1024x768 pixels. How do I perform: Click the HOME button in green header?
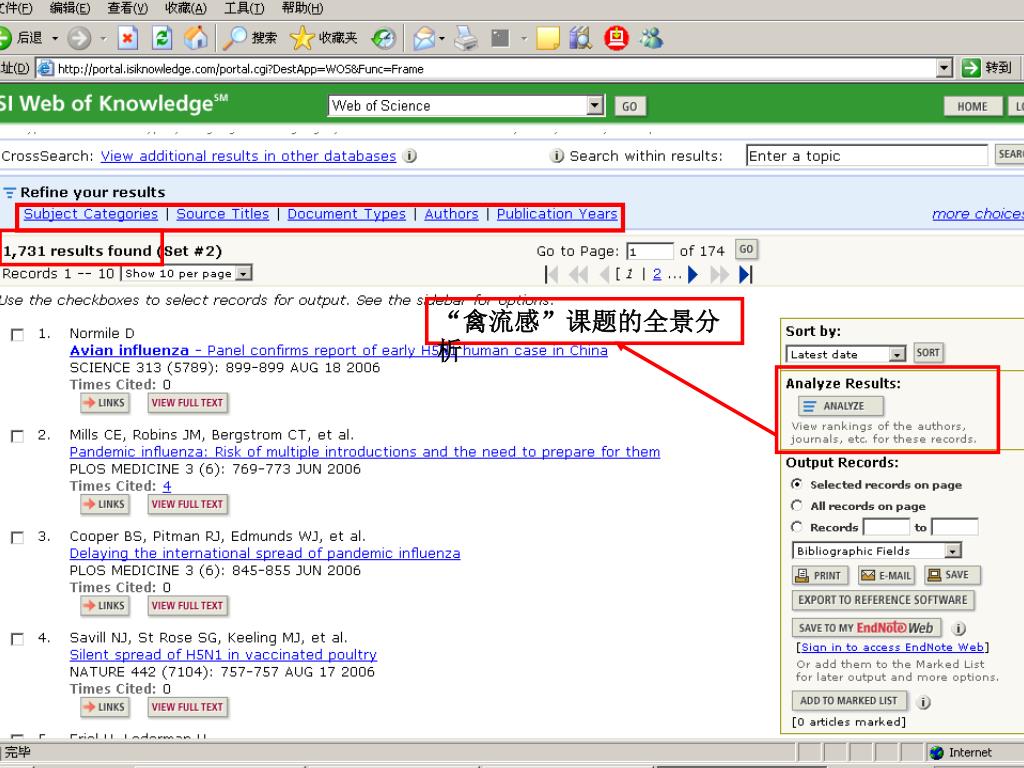point(972,106)
